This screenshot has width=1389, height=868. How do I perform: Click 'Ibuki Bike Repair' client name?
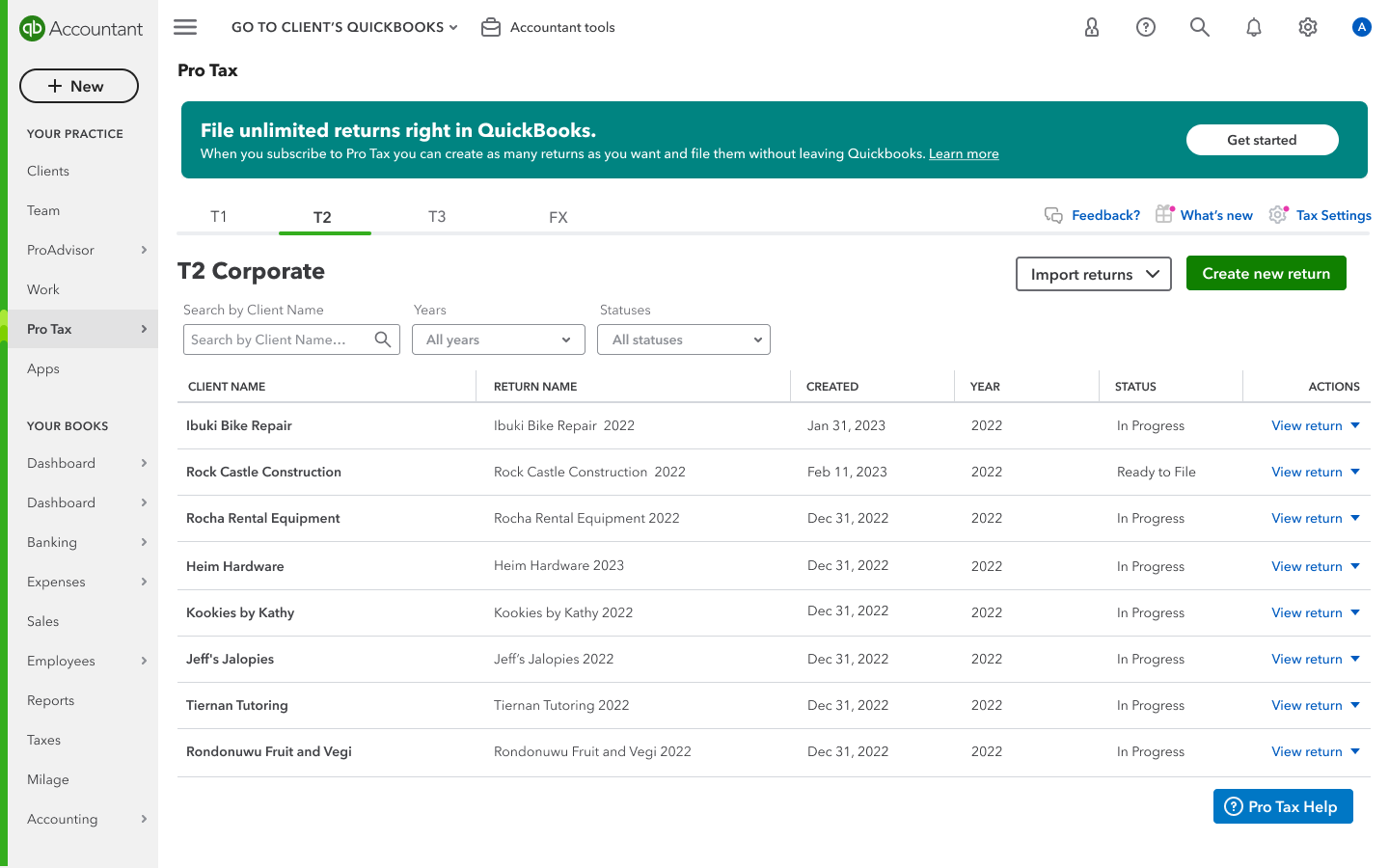tap(239, 425)
